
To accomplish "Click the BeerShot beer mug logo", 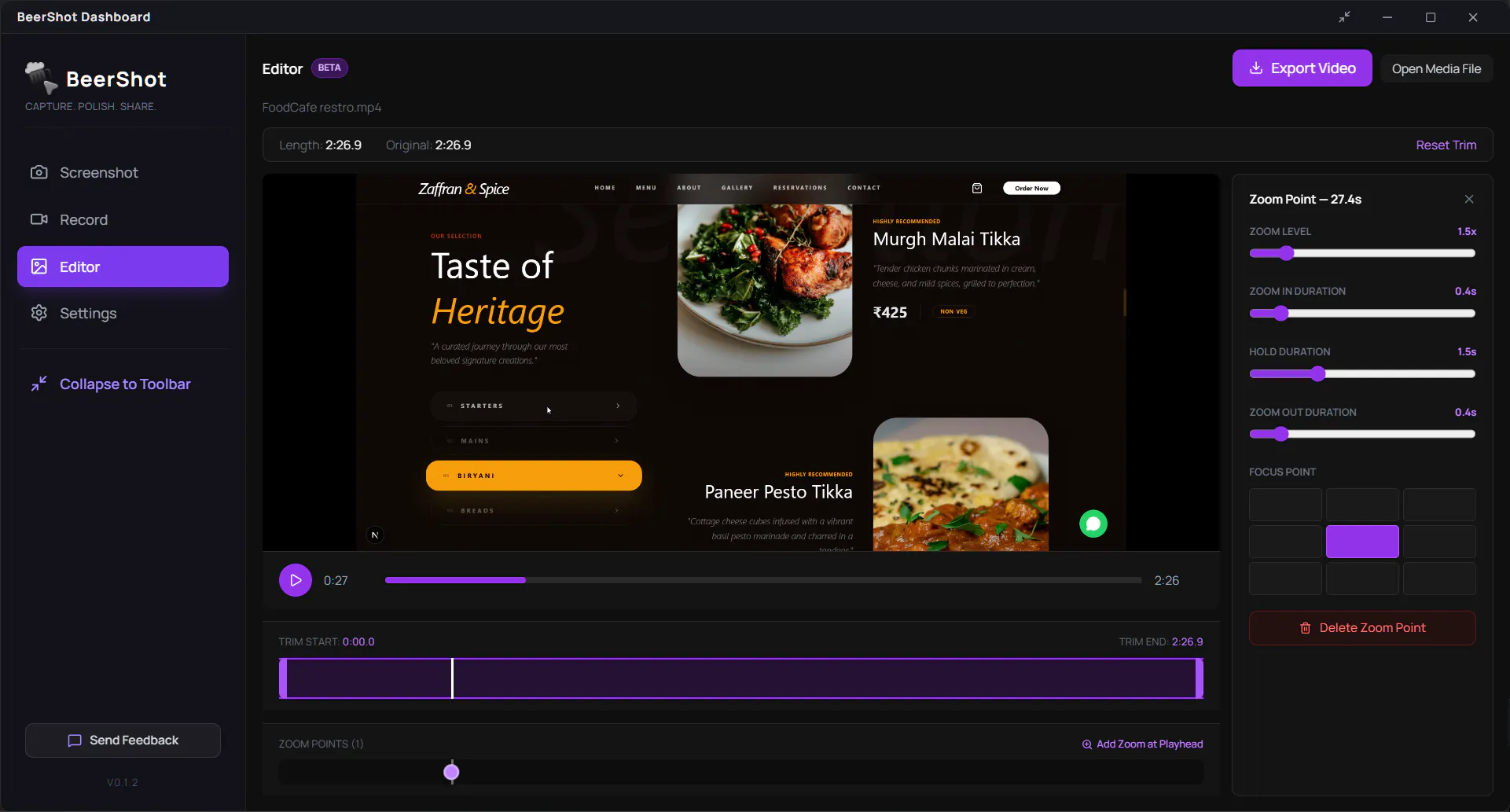I will point(41,78).
